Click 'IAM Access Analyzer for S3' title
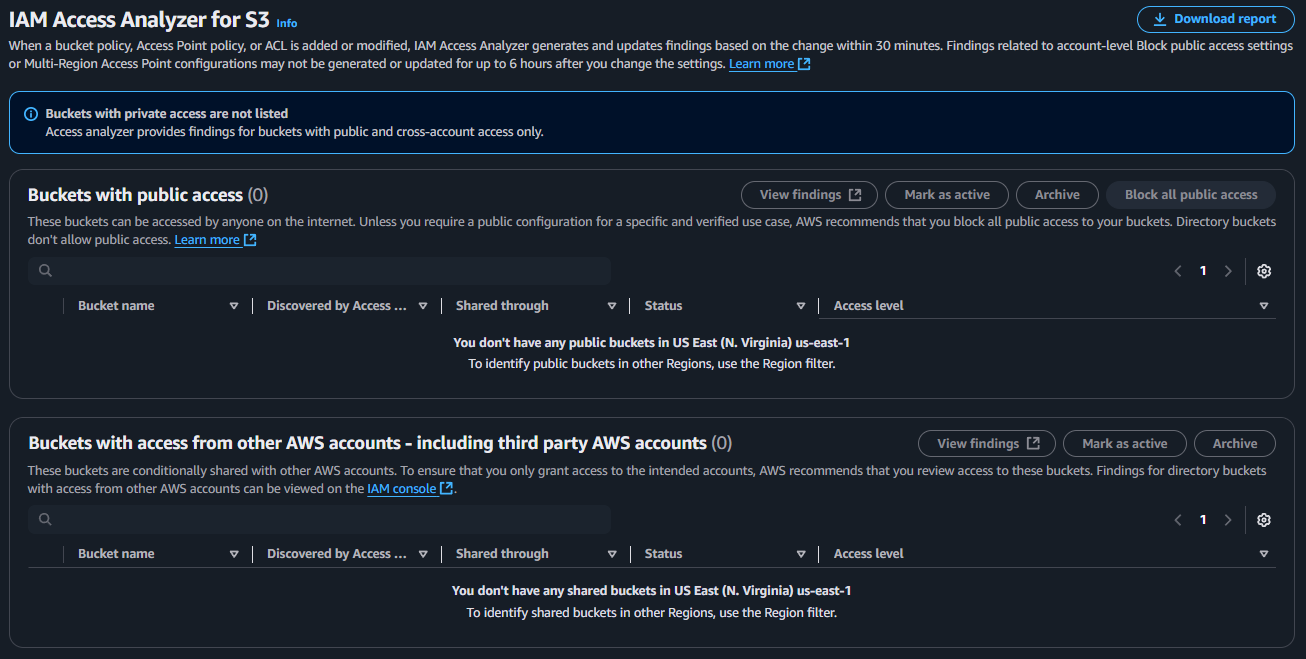 [x=139, y=19]
